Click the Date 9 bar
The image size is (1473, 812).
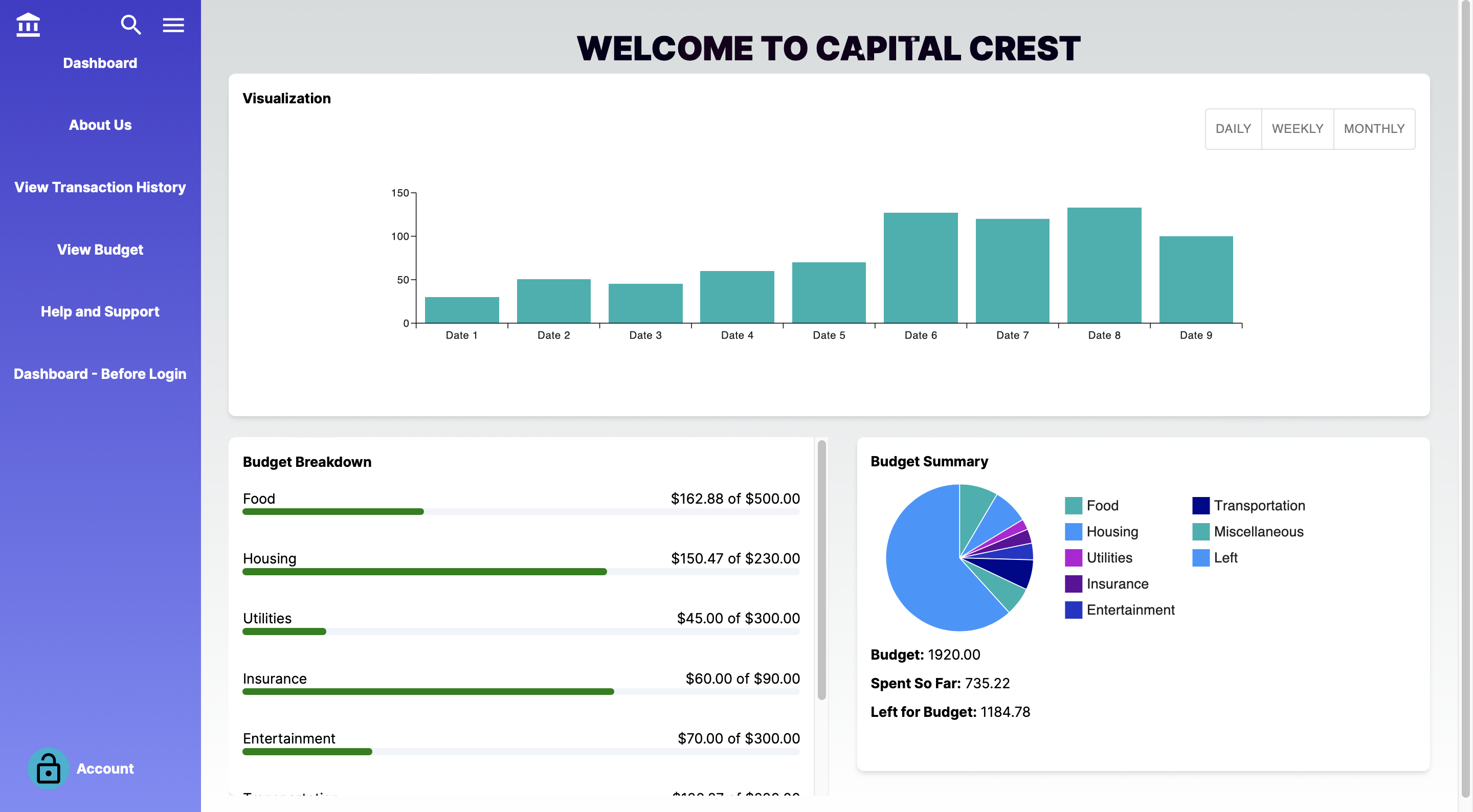coord(1196,280)
